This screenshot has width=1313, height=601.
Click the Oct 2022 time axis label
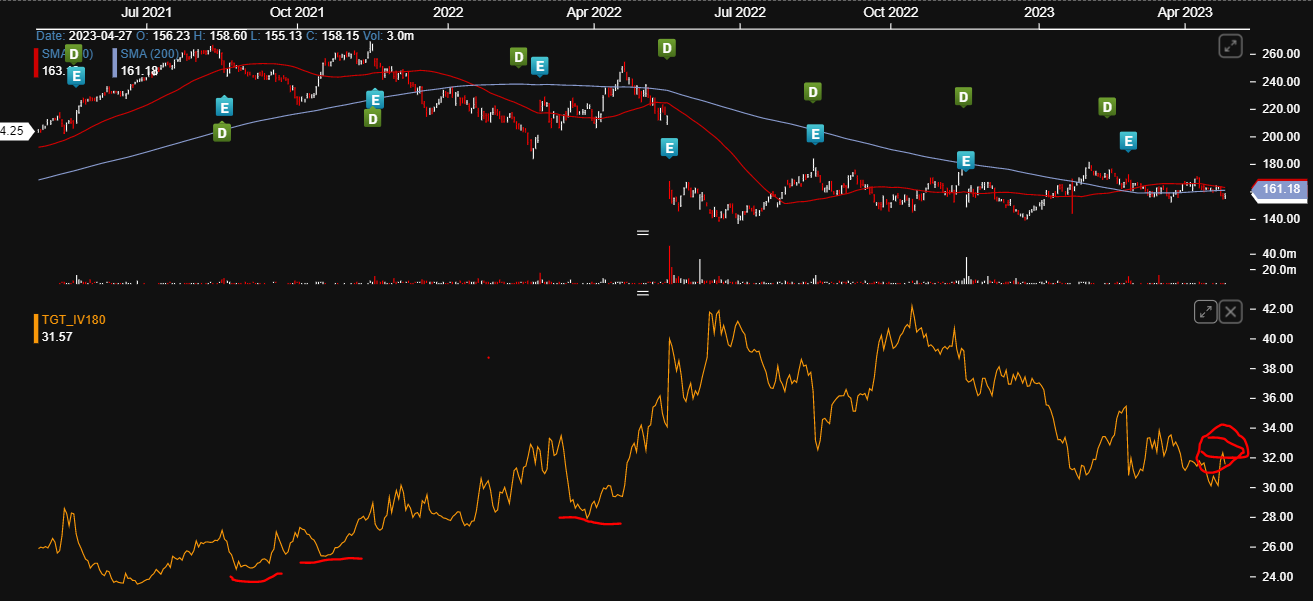(x=891, y=12)
